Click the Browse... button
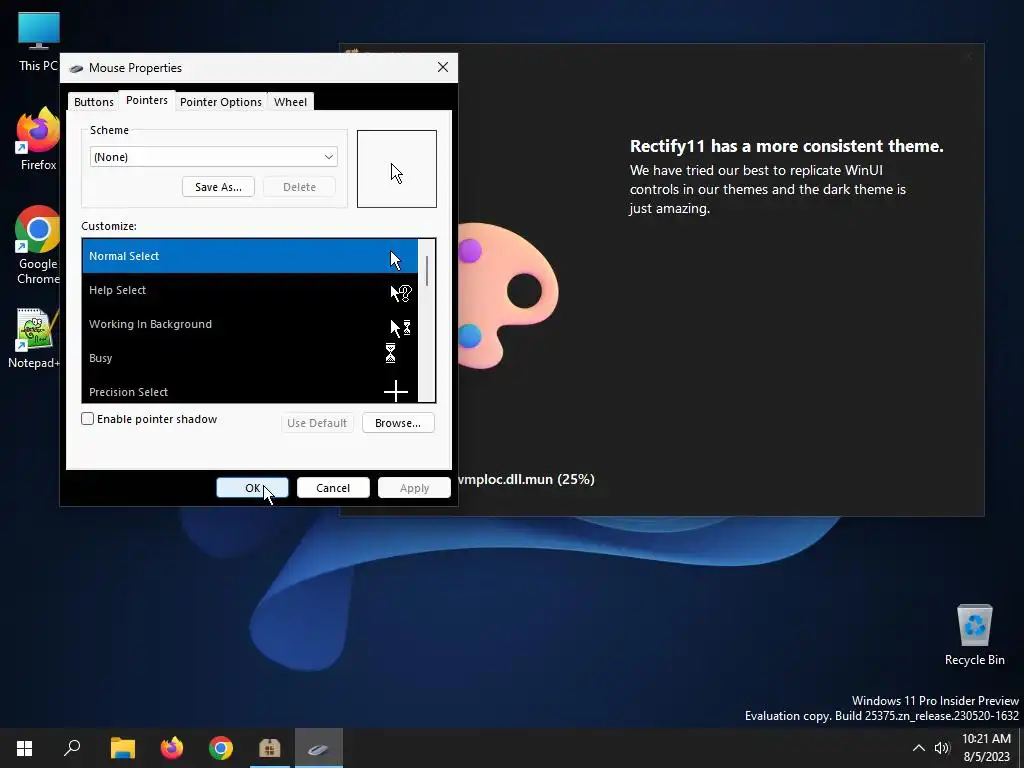The image size is (1024, 768). point(398,423)
